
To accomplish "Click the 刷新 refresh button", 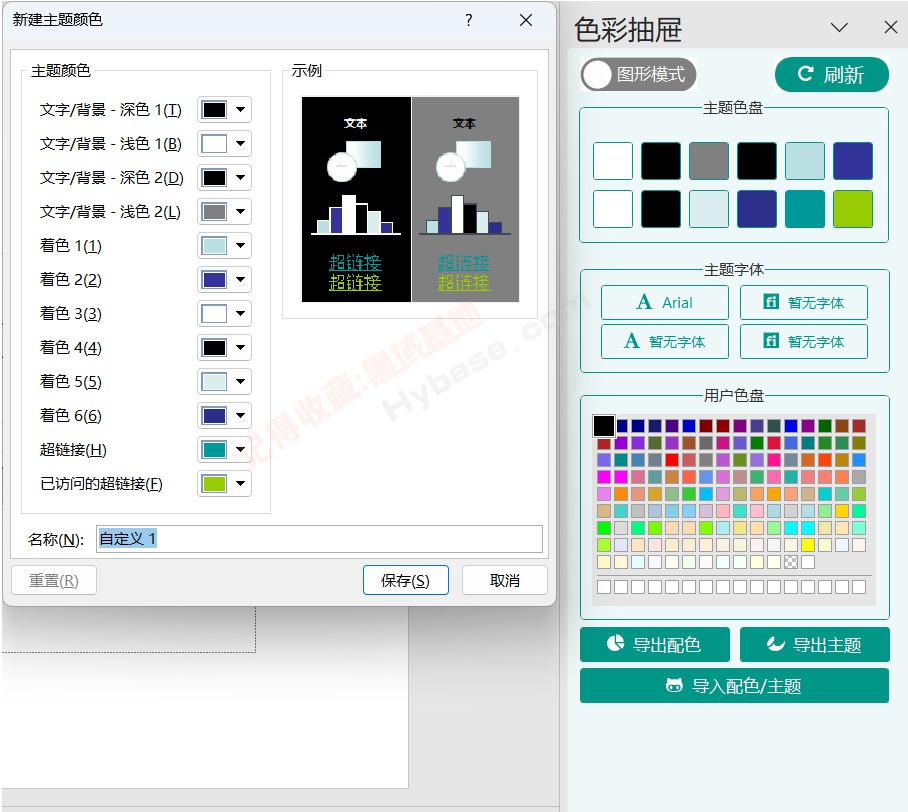I will point(832,75).
